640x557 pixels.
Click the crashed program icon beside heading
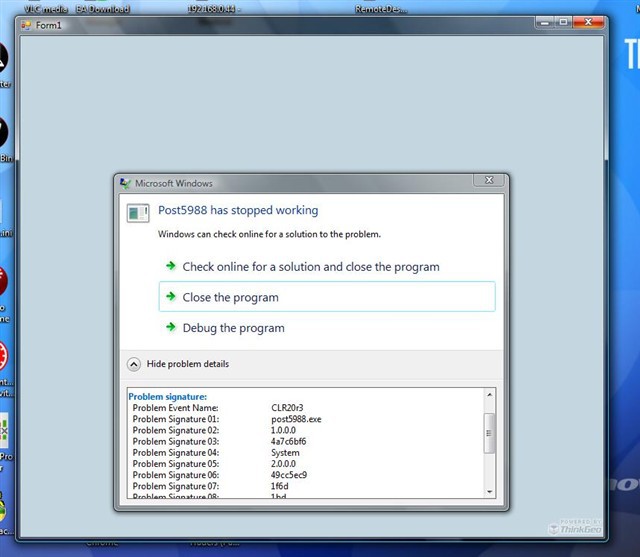138,212
